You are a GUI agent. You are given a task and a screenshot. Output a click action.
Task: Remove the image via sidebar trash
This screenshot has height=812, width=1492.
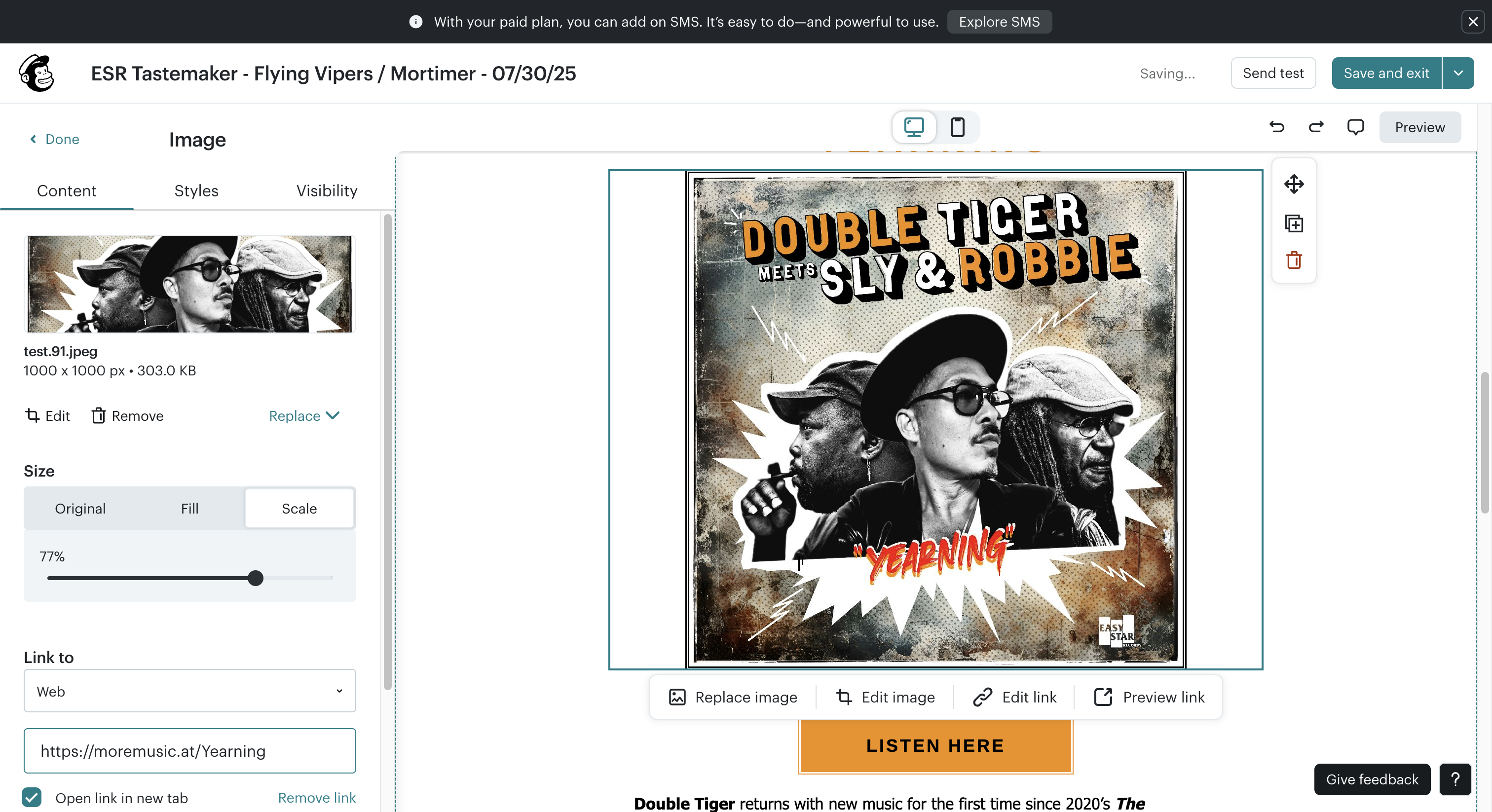pyautogui.click(x=127, y=416)
